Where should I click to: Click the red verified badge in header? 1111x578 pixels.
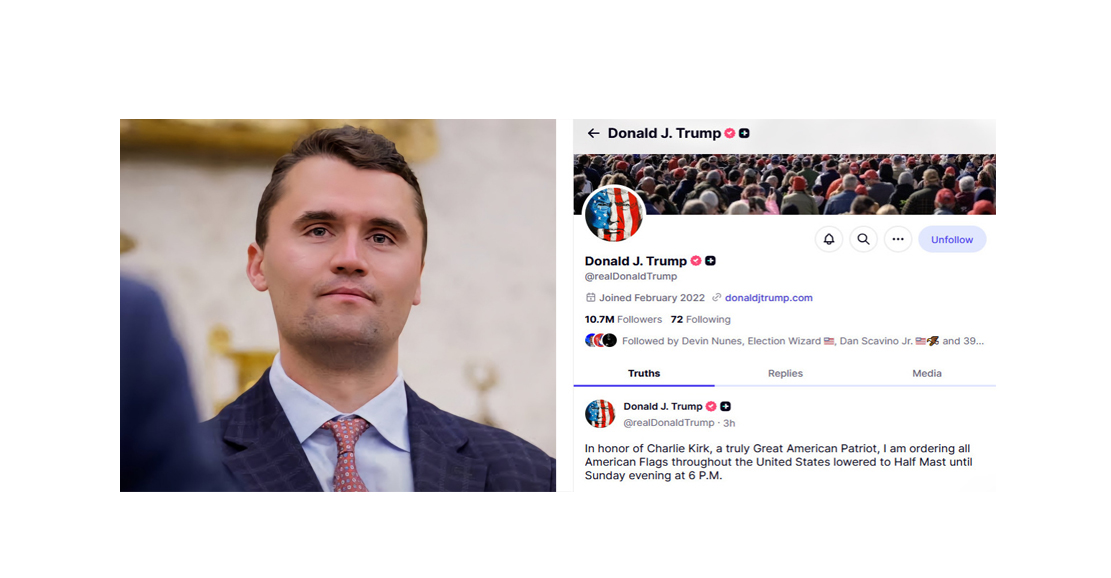coord(730,133)
